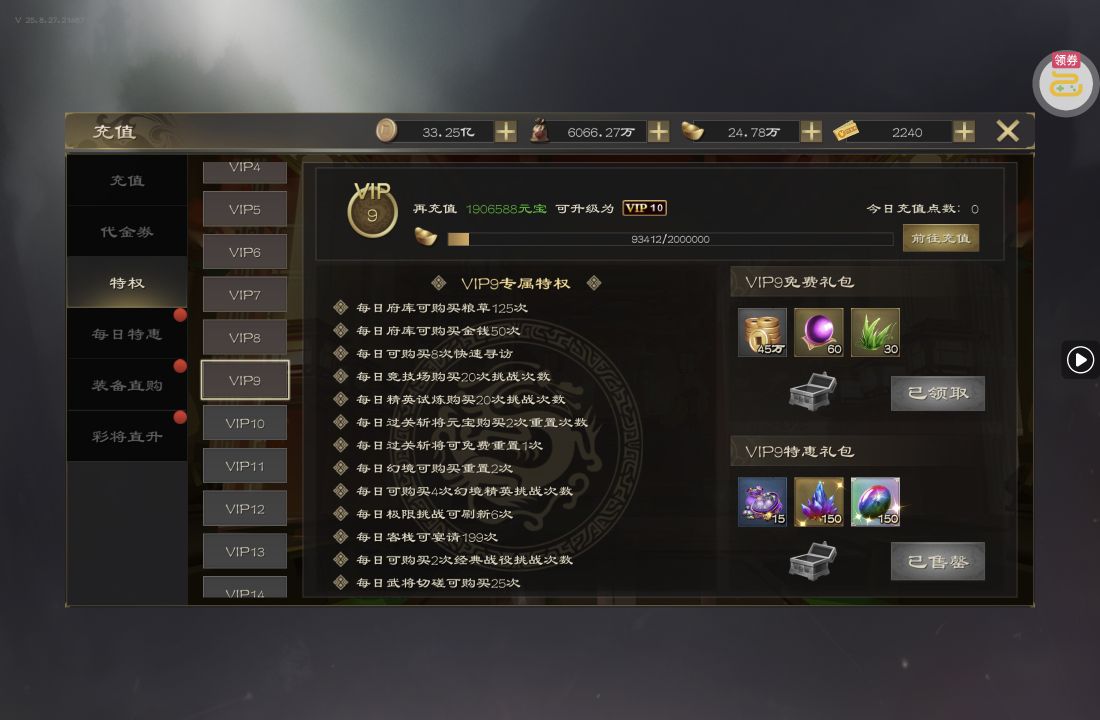
Task: Add gold ingots with the plus next to 24.78万
Action: [811, 131]
